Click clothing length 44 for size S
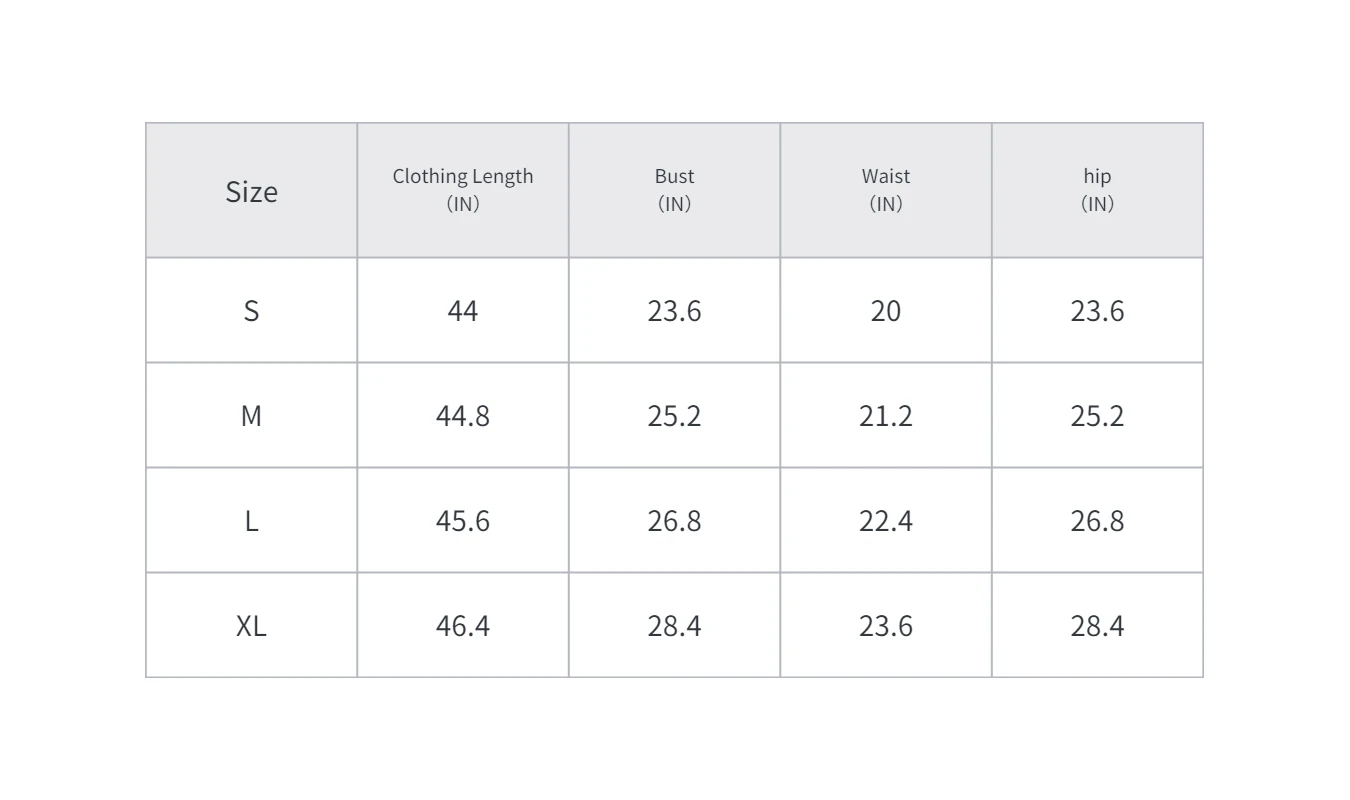The width and height of the screenshot is (1350, 800). [462, 311]
